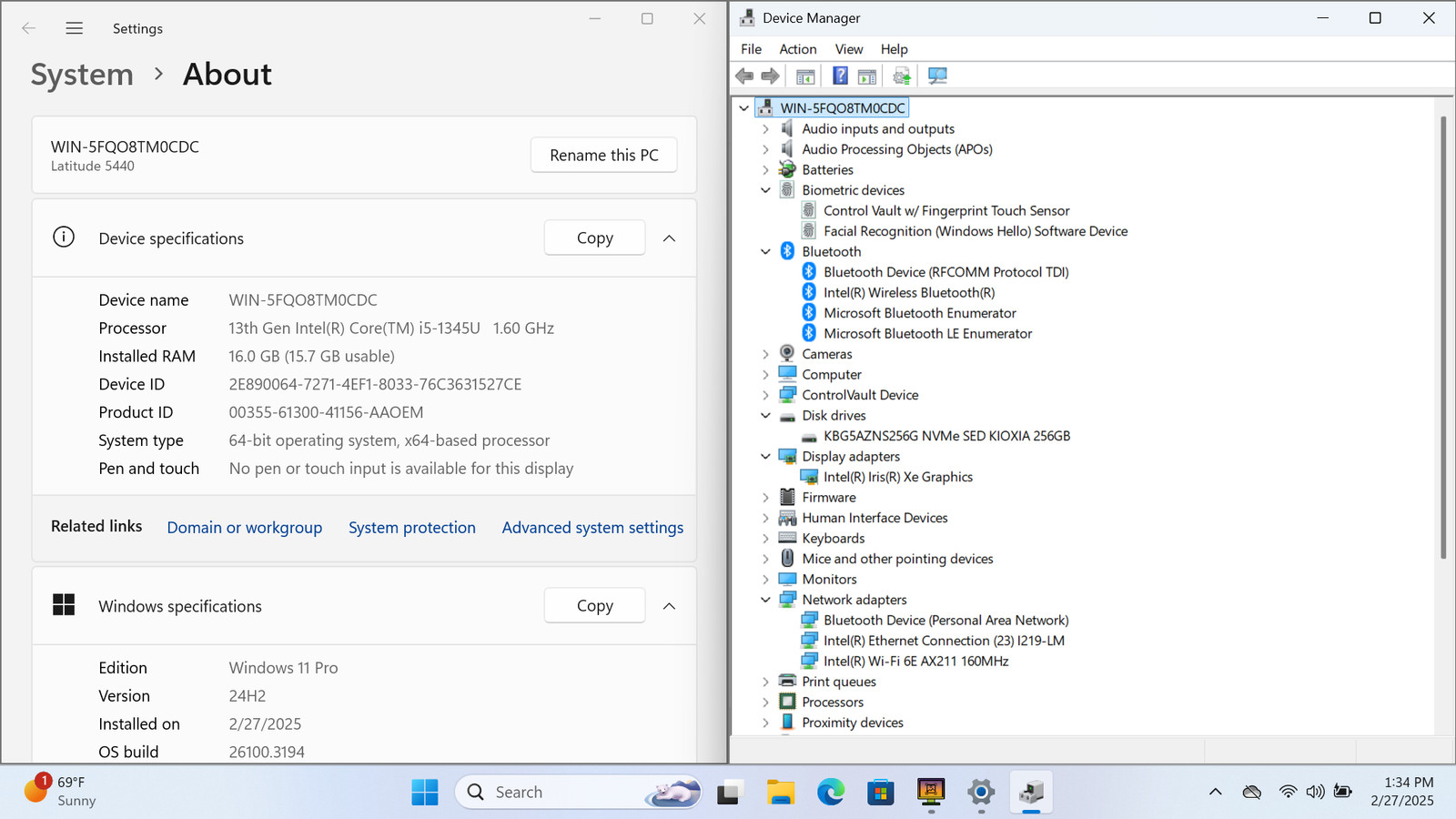Expand the Cameras tree node

click(x=765, y=354)
